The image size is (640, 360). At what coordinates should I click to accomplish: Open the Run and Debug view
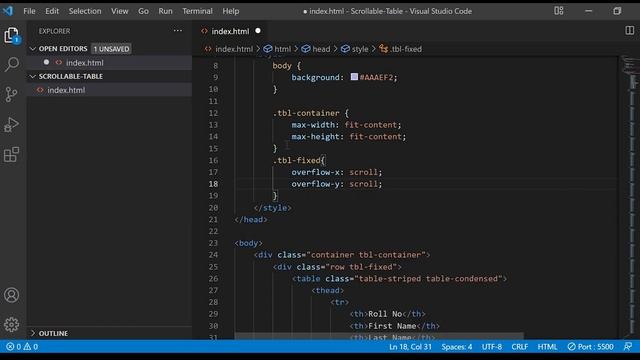tap(11, 124)
